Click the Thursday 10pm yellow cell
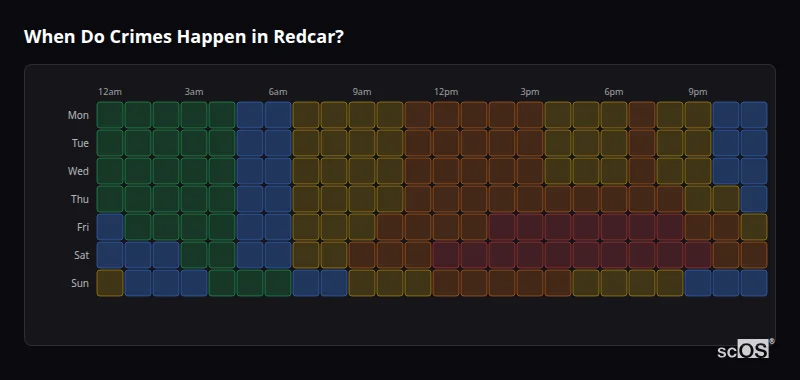 click(726, 199)
